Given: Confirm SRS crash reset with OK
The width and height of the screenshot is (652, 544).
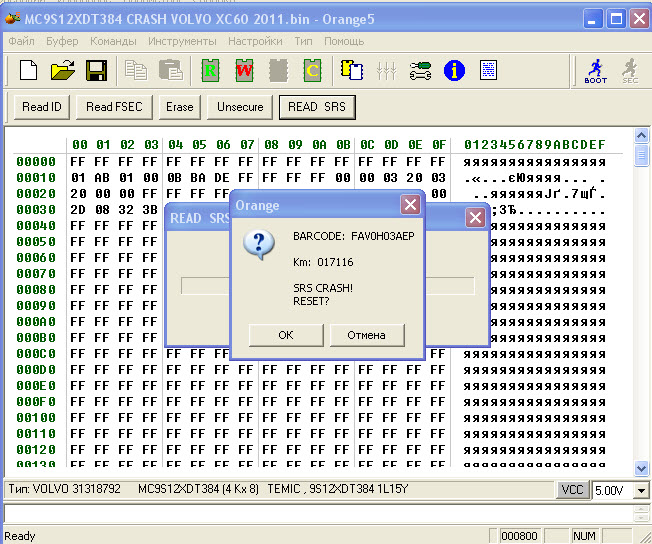Looking at the screenshot, I should click(x=286, y=335).
